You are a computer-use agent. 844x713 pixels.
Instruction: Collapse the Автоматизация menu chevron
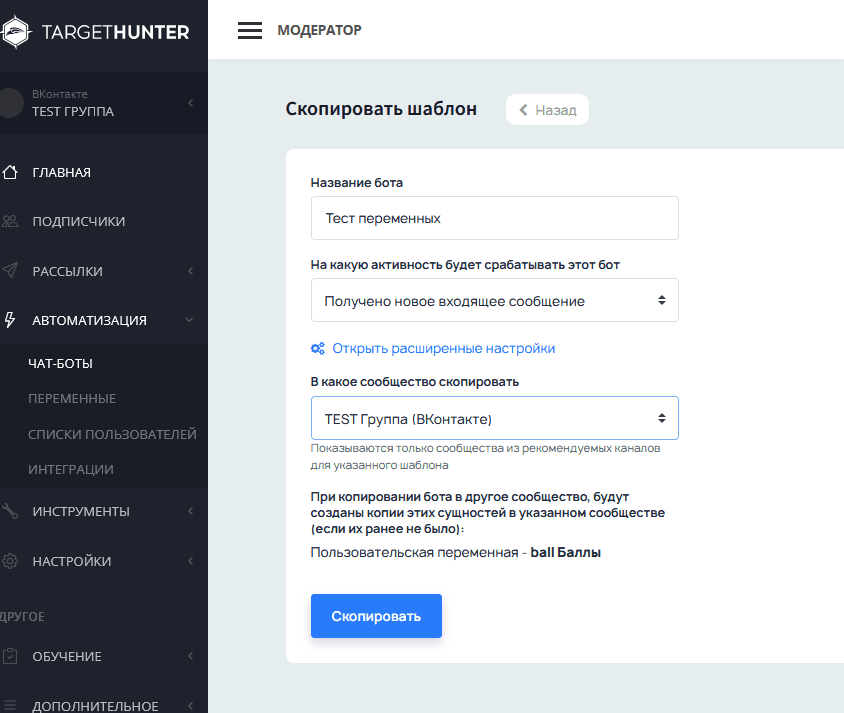pos(190,320)
